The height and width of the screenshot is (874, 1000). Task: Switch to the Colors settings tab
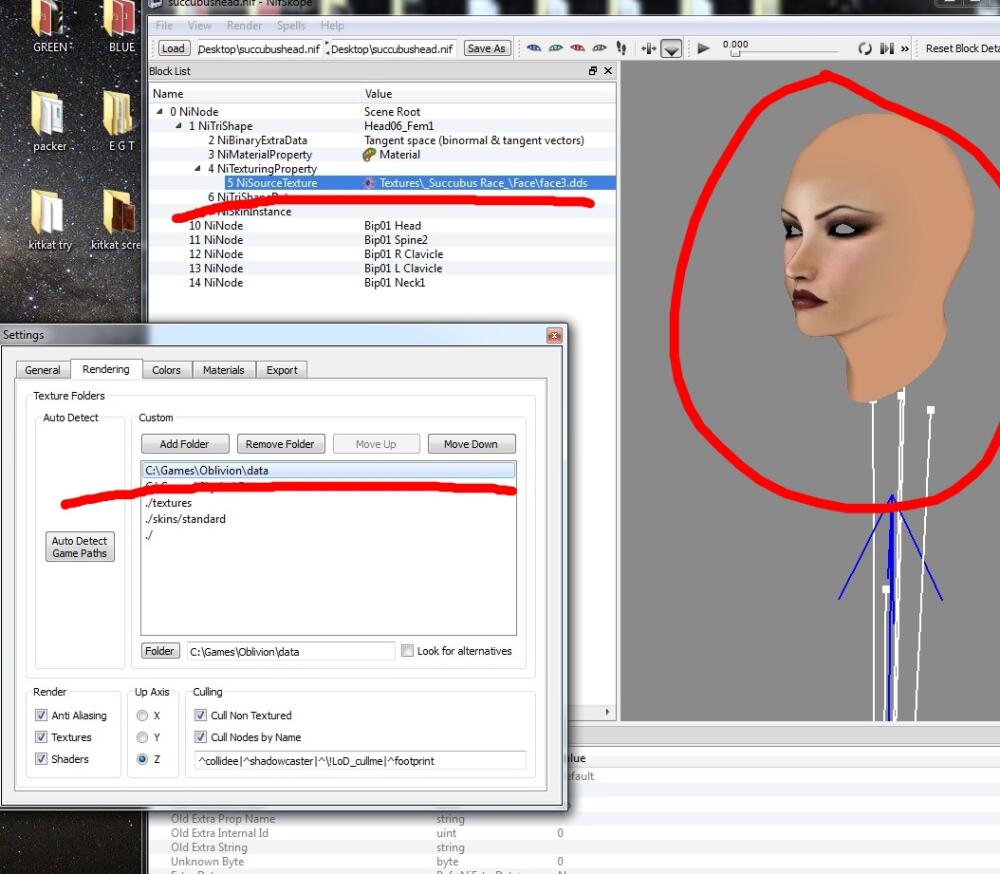point(166,370)
